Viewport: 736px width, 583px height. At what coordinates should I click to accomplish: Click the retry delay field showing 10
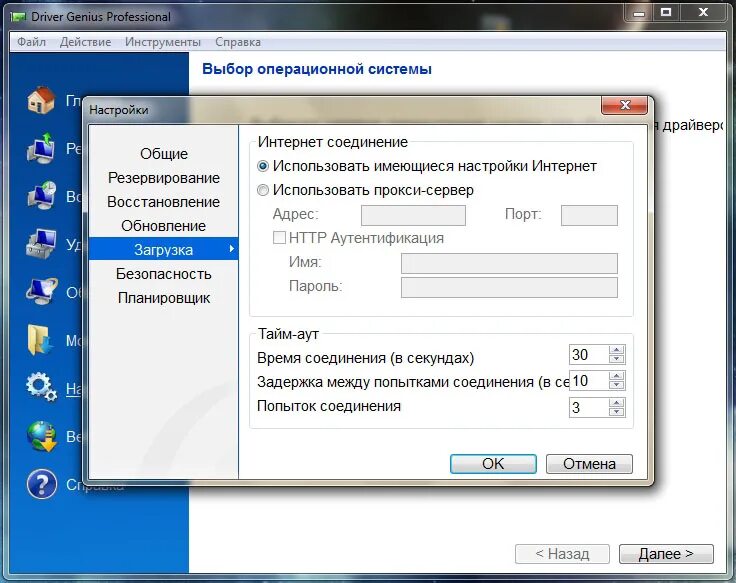(x=589, y=381)
